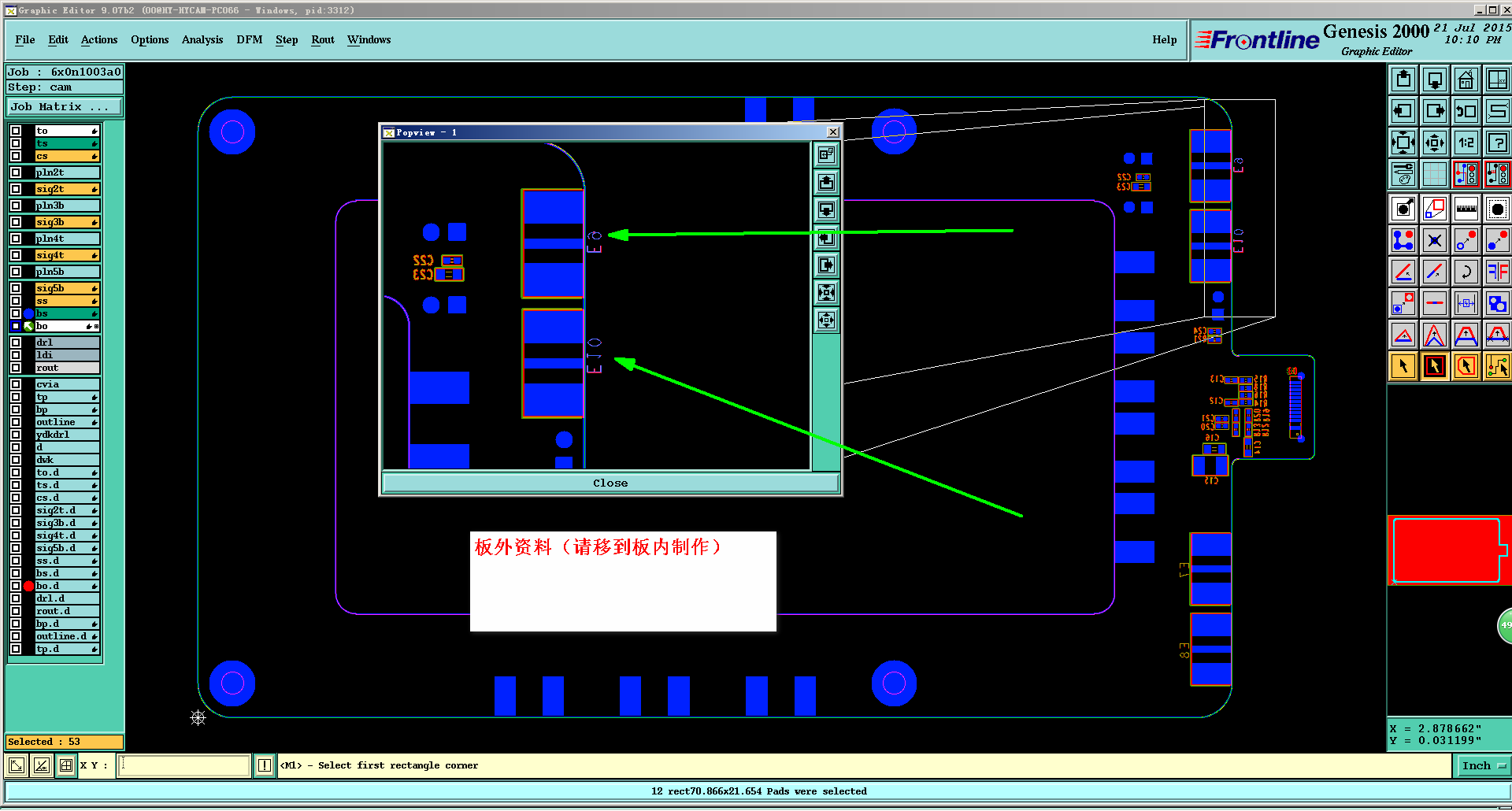Click the red board overview thumbnail
This screenshot has width=1512, height=811.
pos(1447,550)
